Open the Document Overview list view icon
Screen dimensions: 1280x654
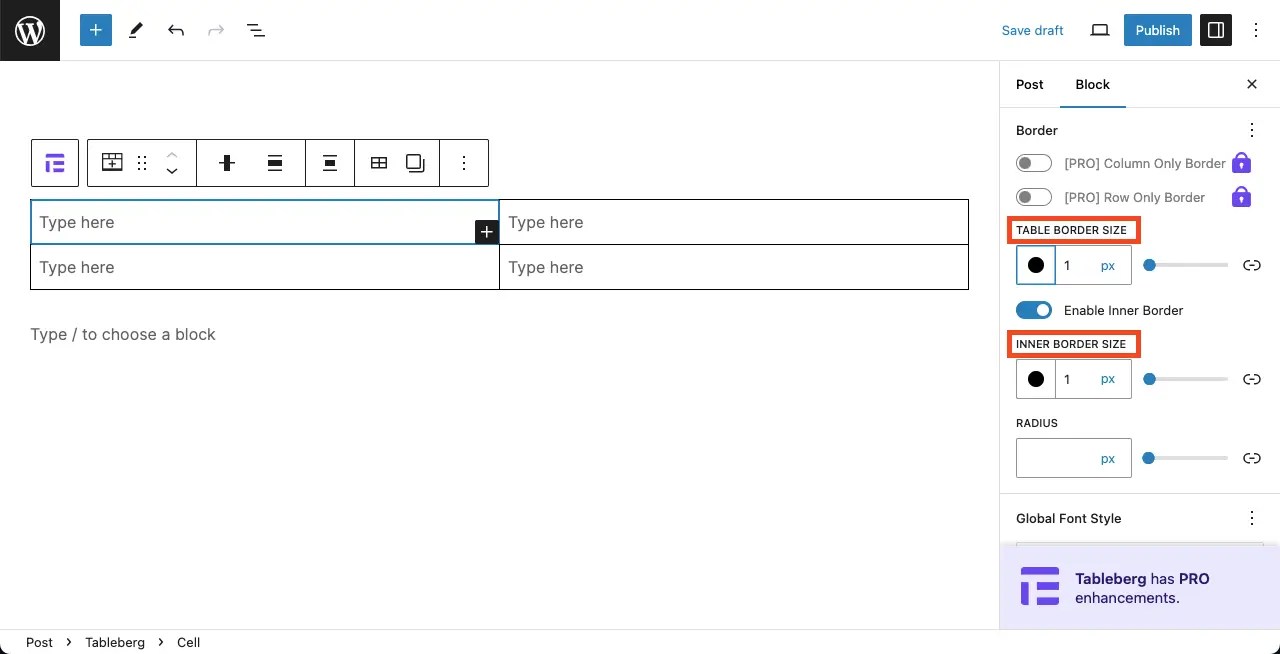256,30
